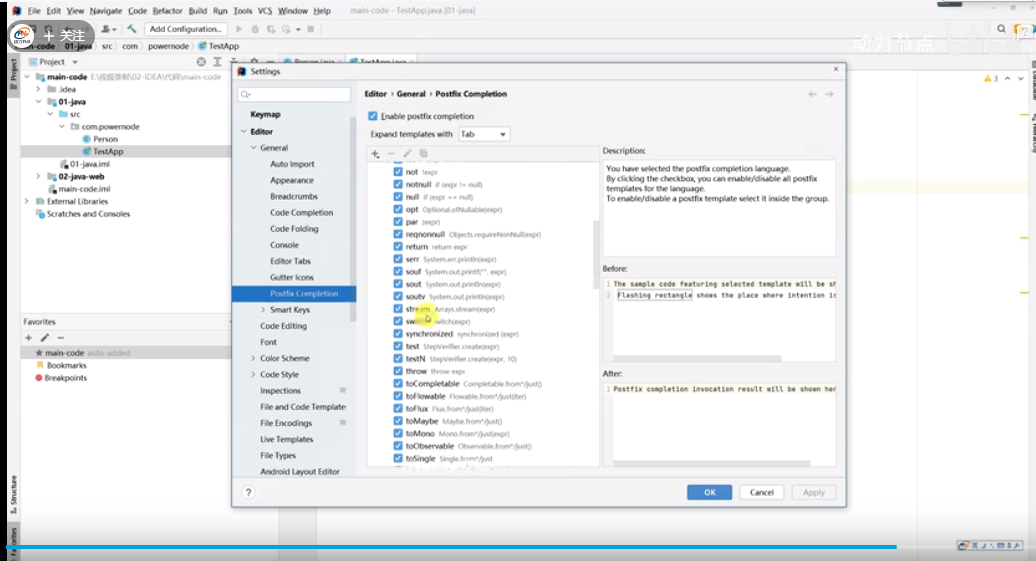Image resolution: width=1036 pixels, height=561 pixels.
Task: Open the Expand templates with Tab dropdown
Action: tap(484, 134)
